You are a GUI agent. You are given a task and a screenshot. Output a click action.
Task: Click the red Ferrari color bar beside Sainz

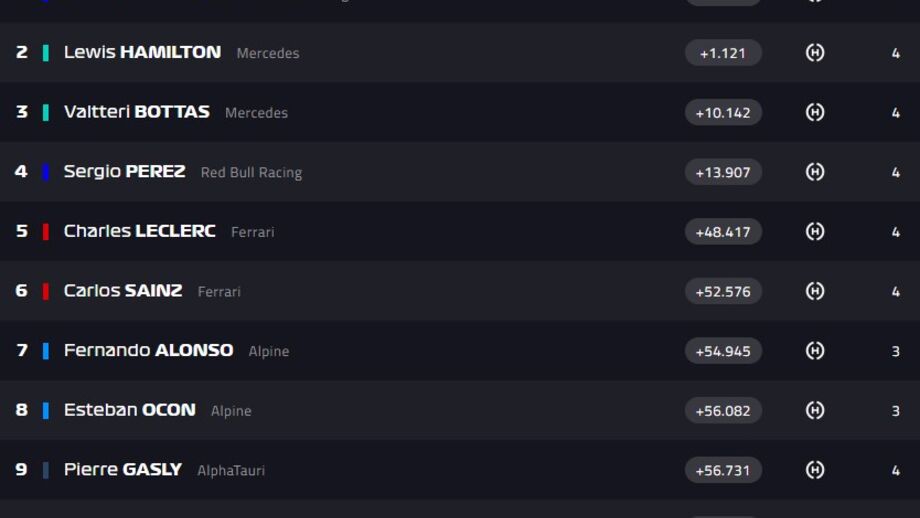46,291
